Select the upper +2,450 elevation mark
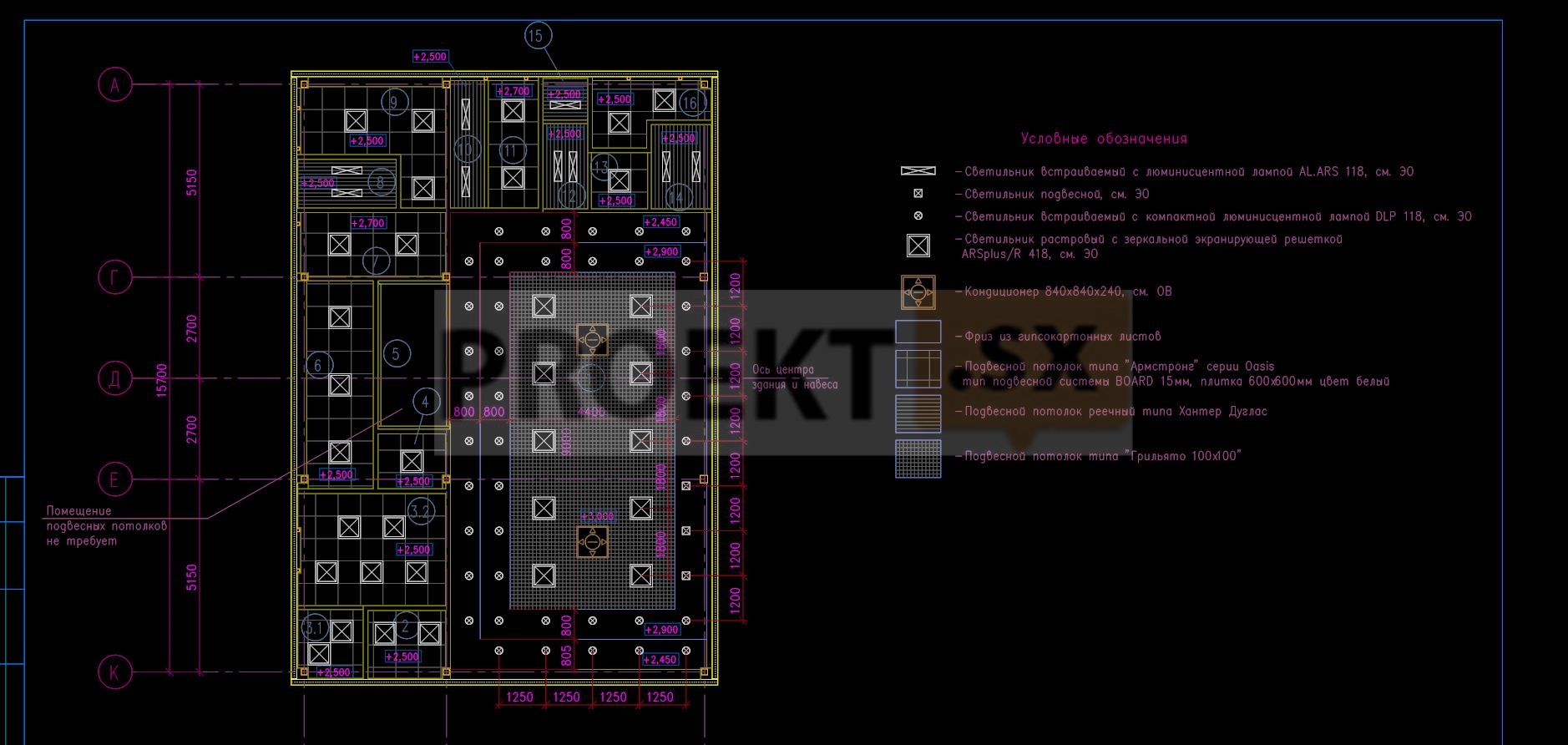 point(660,222)
